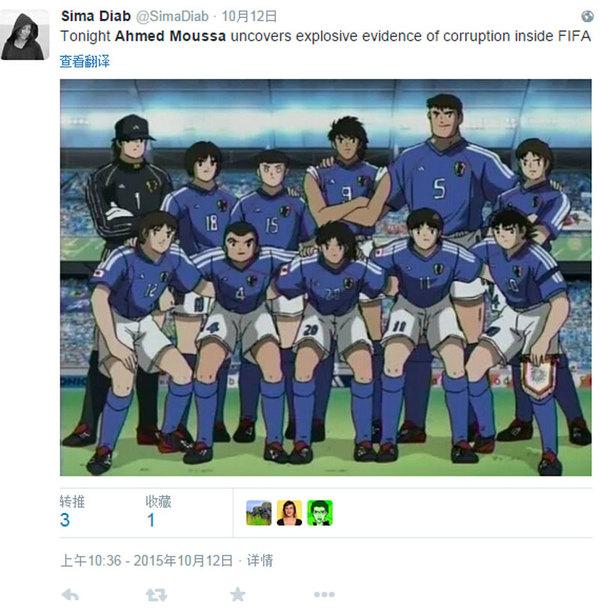Click 查看翻译 to view translation
The height and width of the screenshot is (614, 600).
coord(85,61)
